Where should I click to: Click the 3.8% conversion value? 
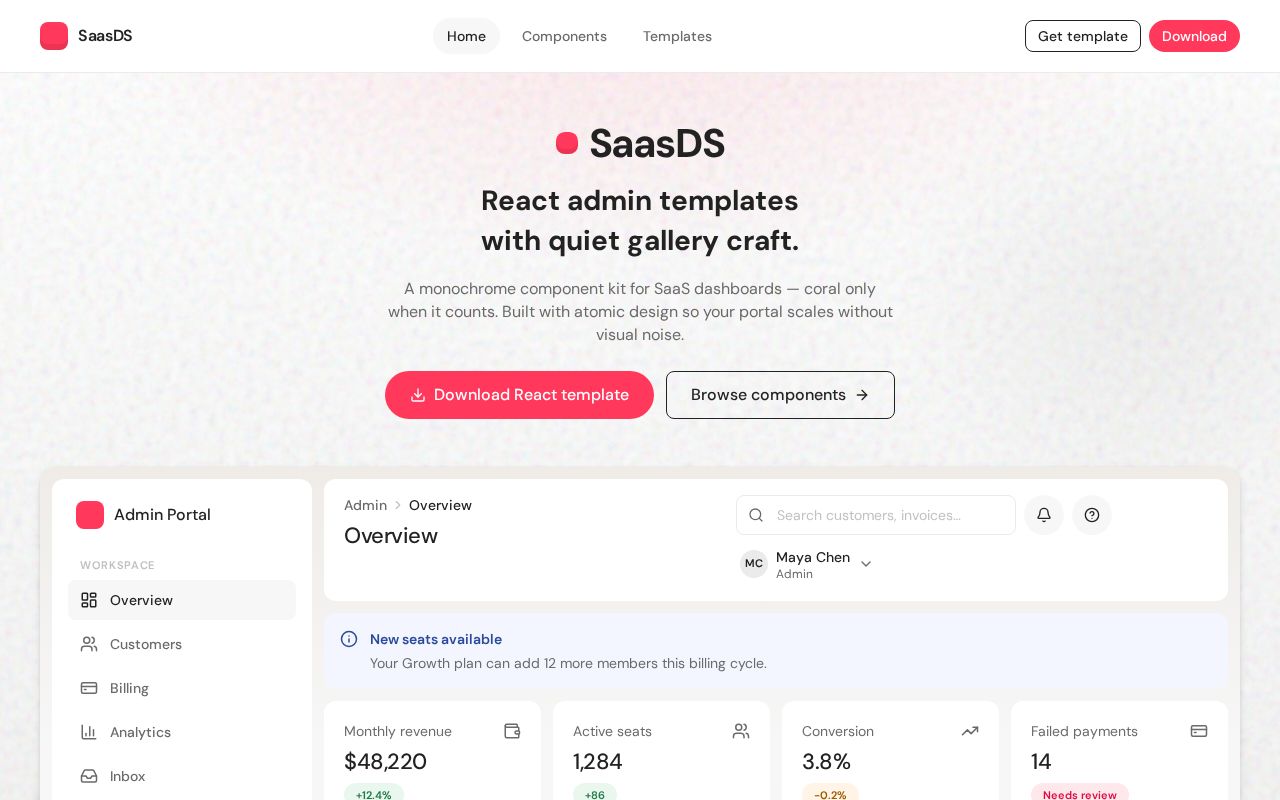coord(826,762)
